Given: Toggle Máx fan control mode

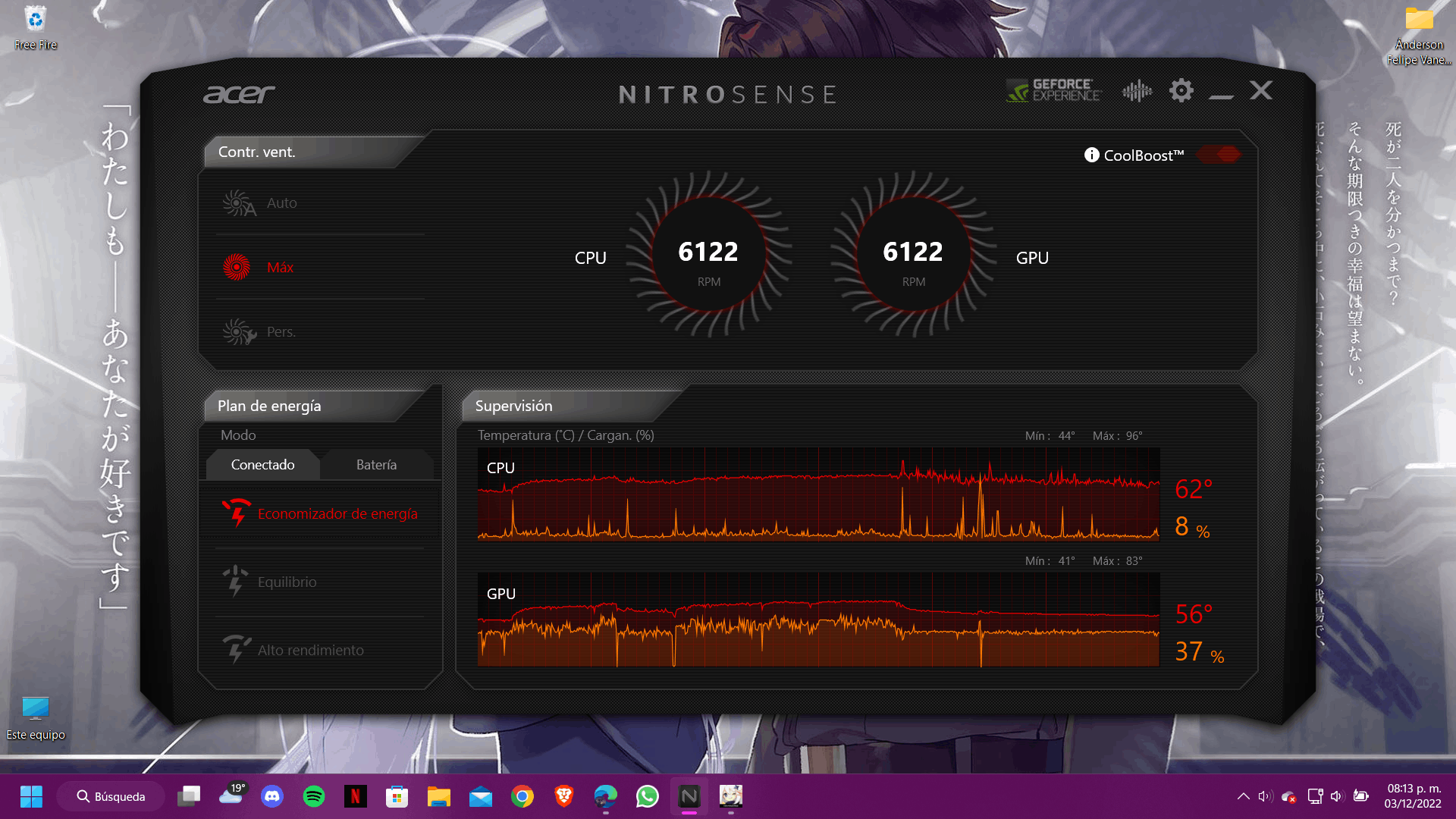Looking at the screenshot, I should [280, 267].
